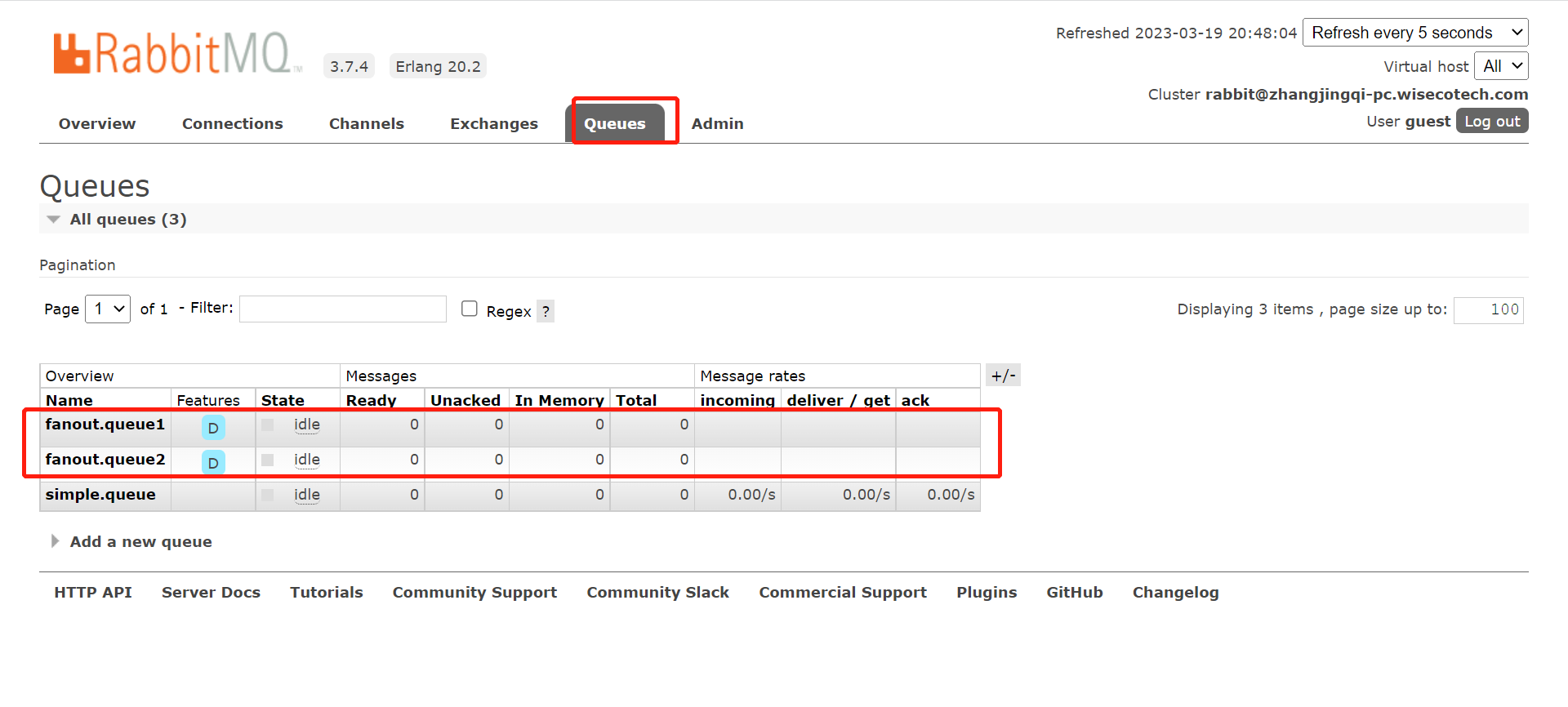The height and width of the screenshot is (707, 1568).
Task: Click the 3.7.4 version badge
Action: (x=350, y=66)
